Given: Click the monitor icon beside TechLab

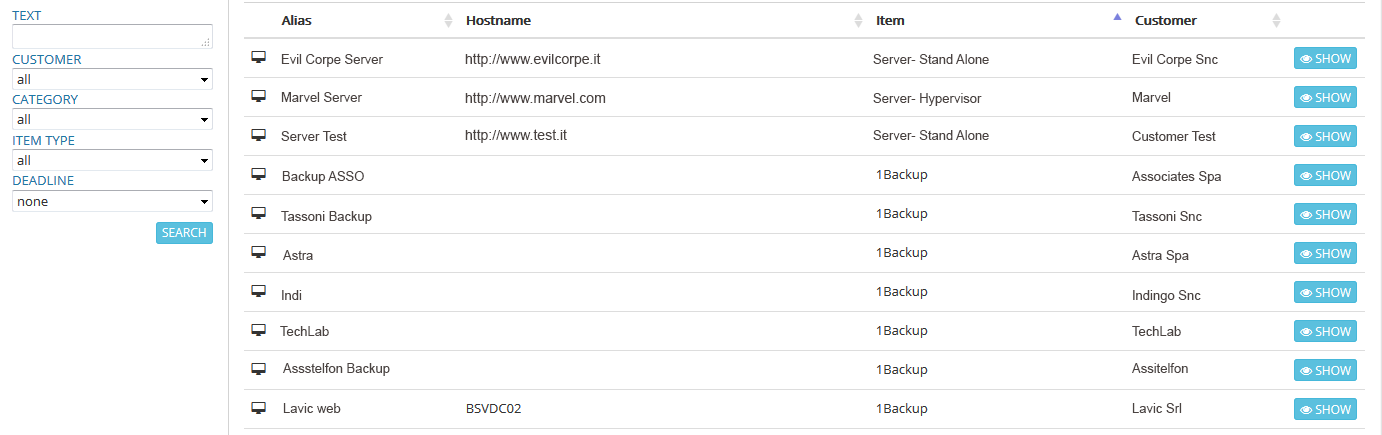Looking at the screenshot, I should click(x=258, y=330).
